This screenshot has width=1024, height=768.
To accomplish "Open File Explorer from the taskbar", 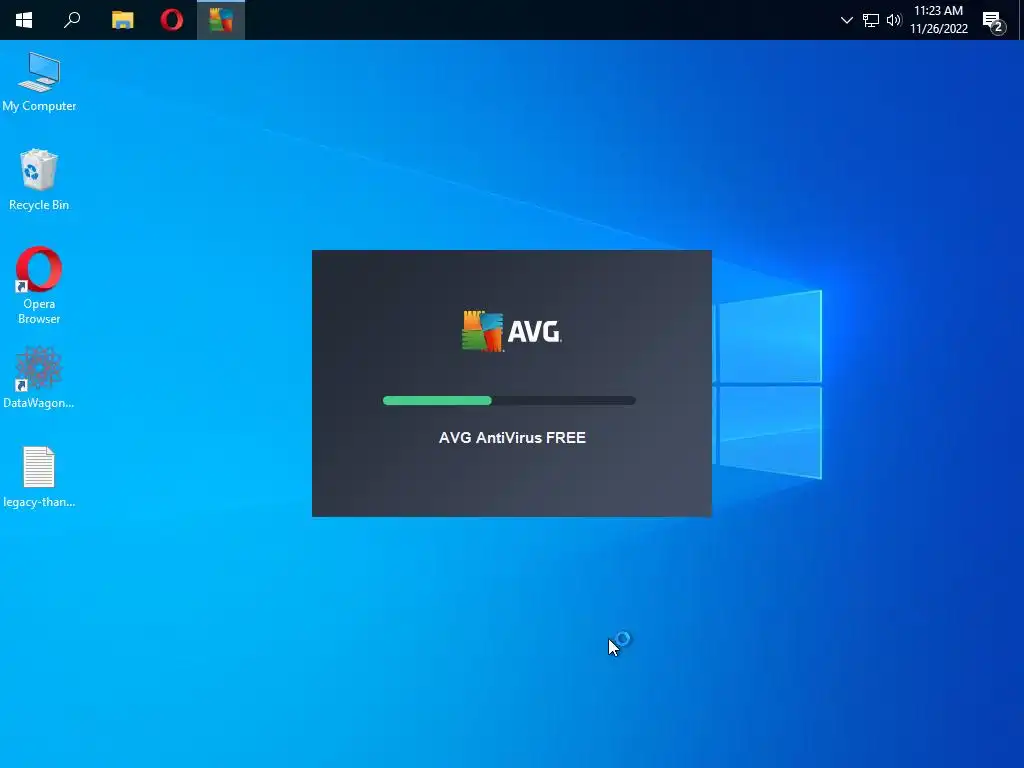I will point(122,20).
